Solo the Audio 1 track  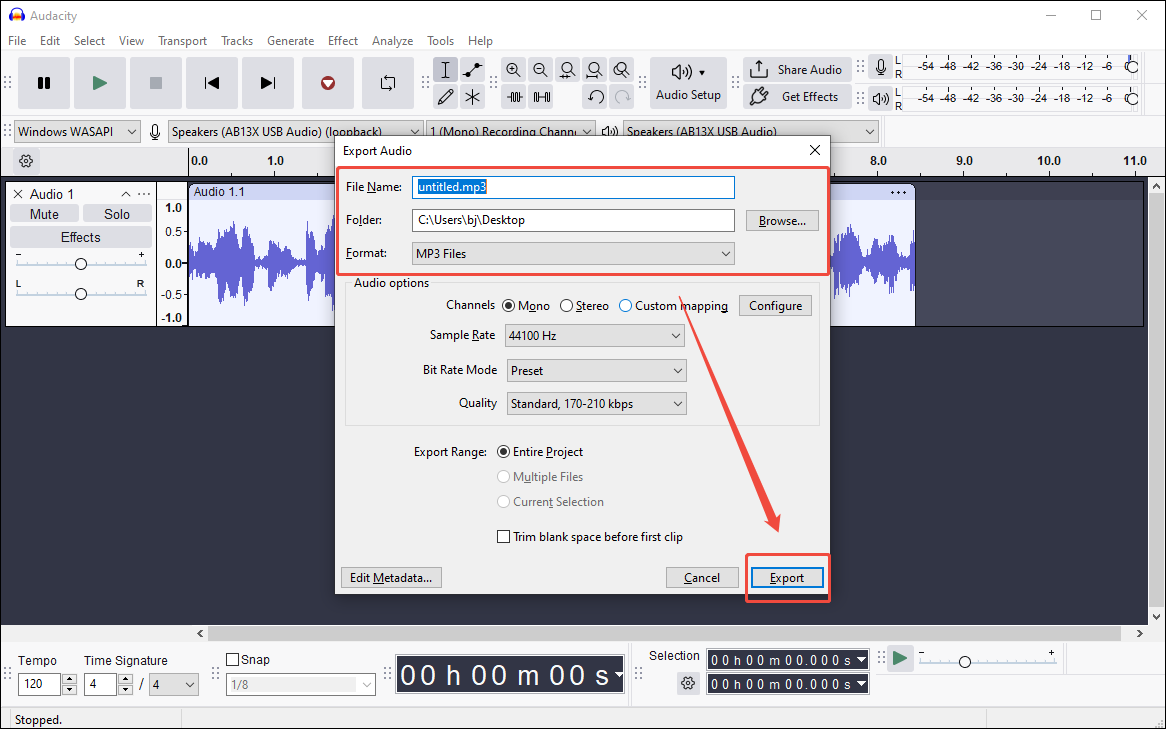(117, 214)
